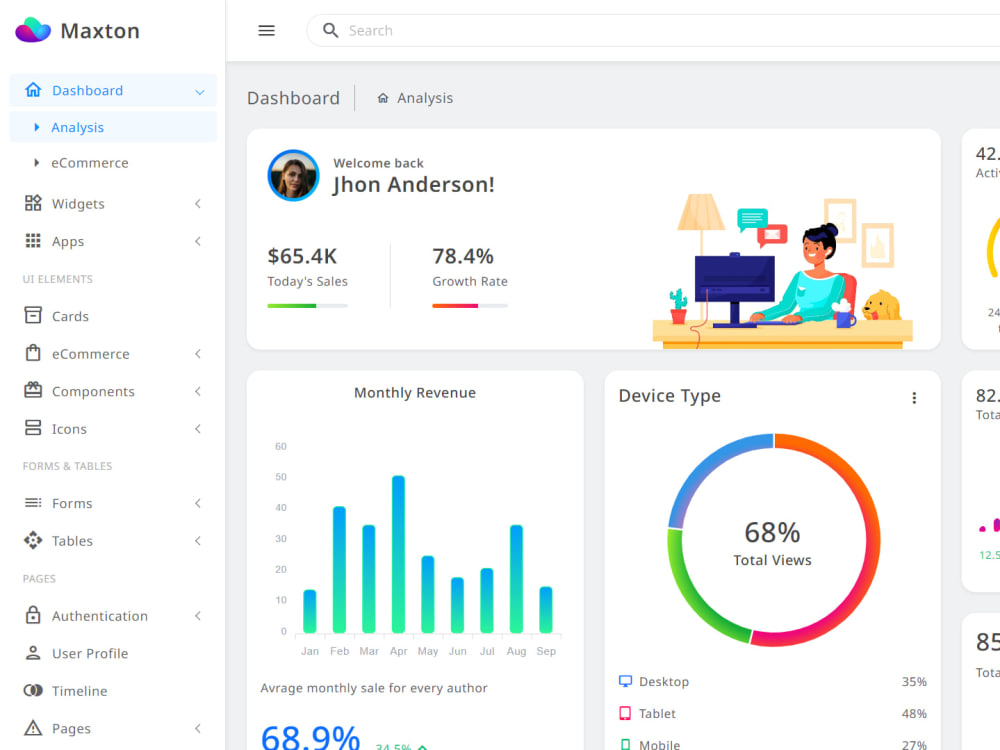
Task: Open the Cards menu item
Action: [113, 316]
